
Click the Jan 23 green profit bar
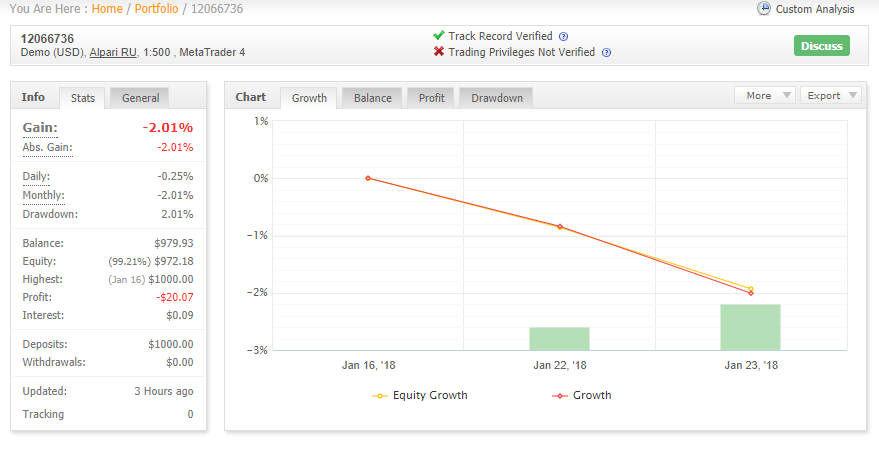[x=750, y=327]
